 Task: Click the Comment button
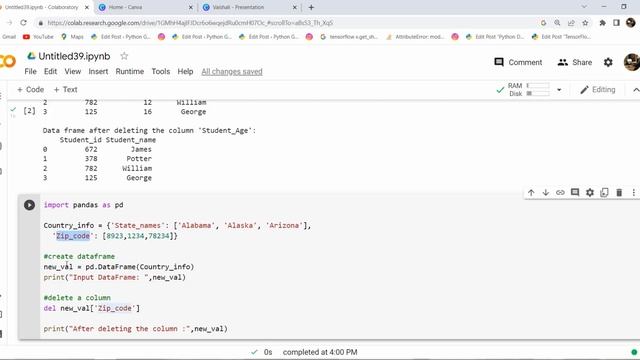tap(518, 62)
